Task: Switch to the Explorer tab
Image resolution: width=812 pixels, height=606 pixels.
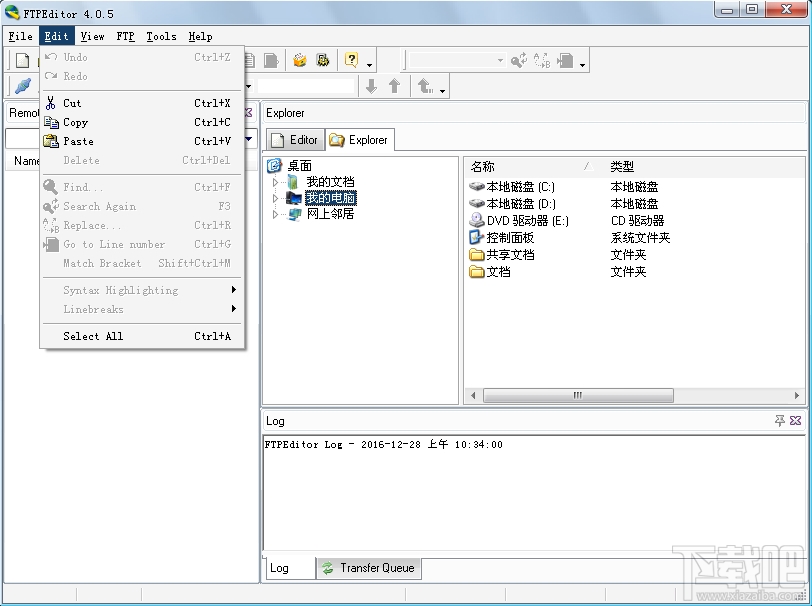Action: coord(359,140)
